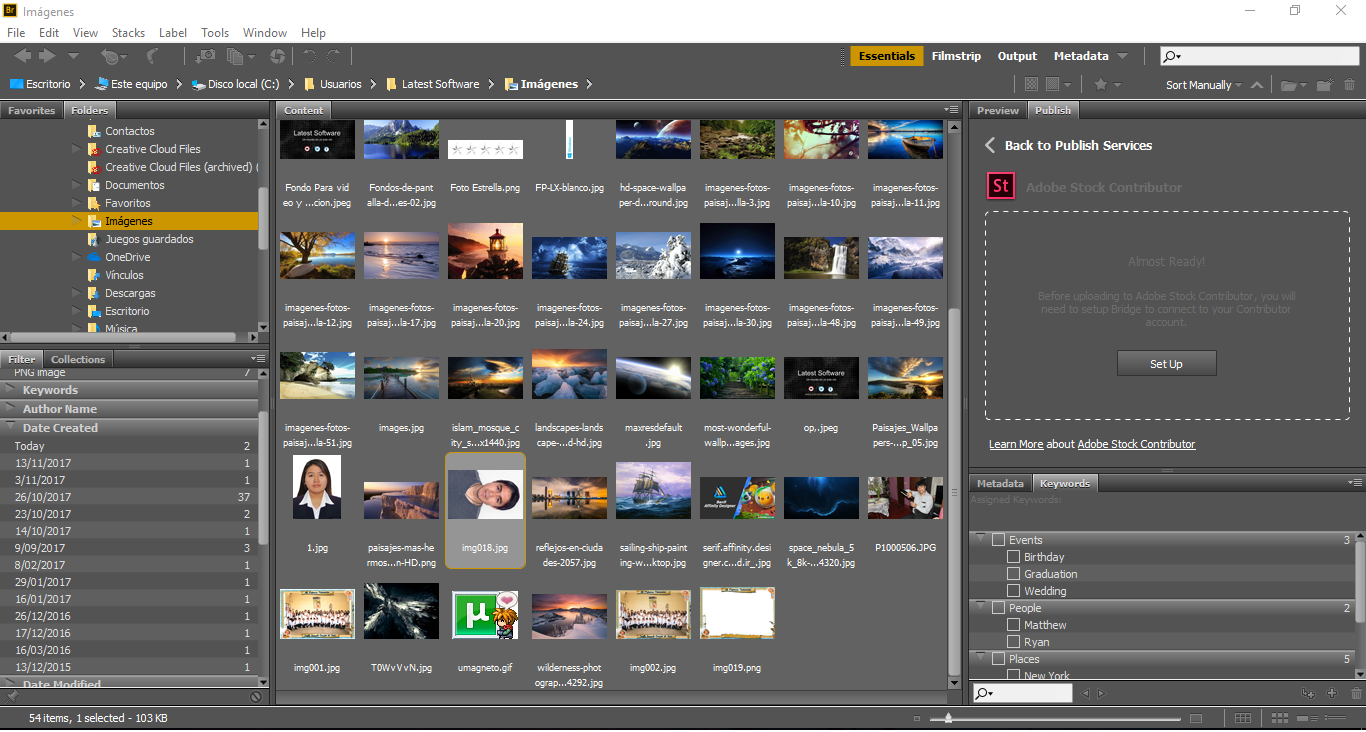The width and height of the screenshot is (1366, 732).
Task: Go forward with the right arrow icon
Action: (x=47, y=56)
